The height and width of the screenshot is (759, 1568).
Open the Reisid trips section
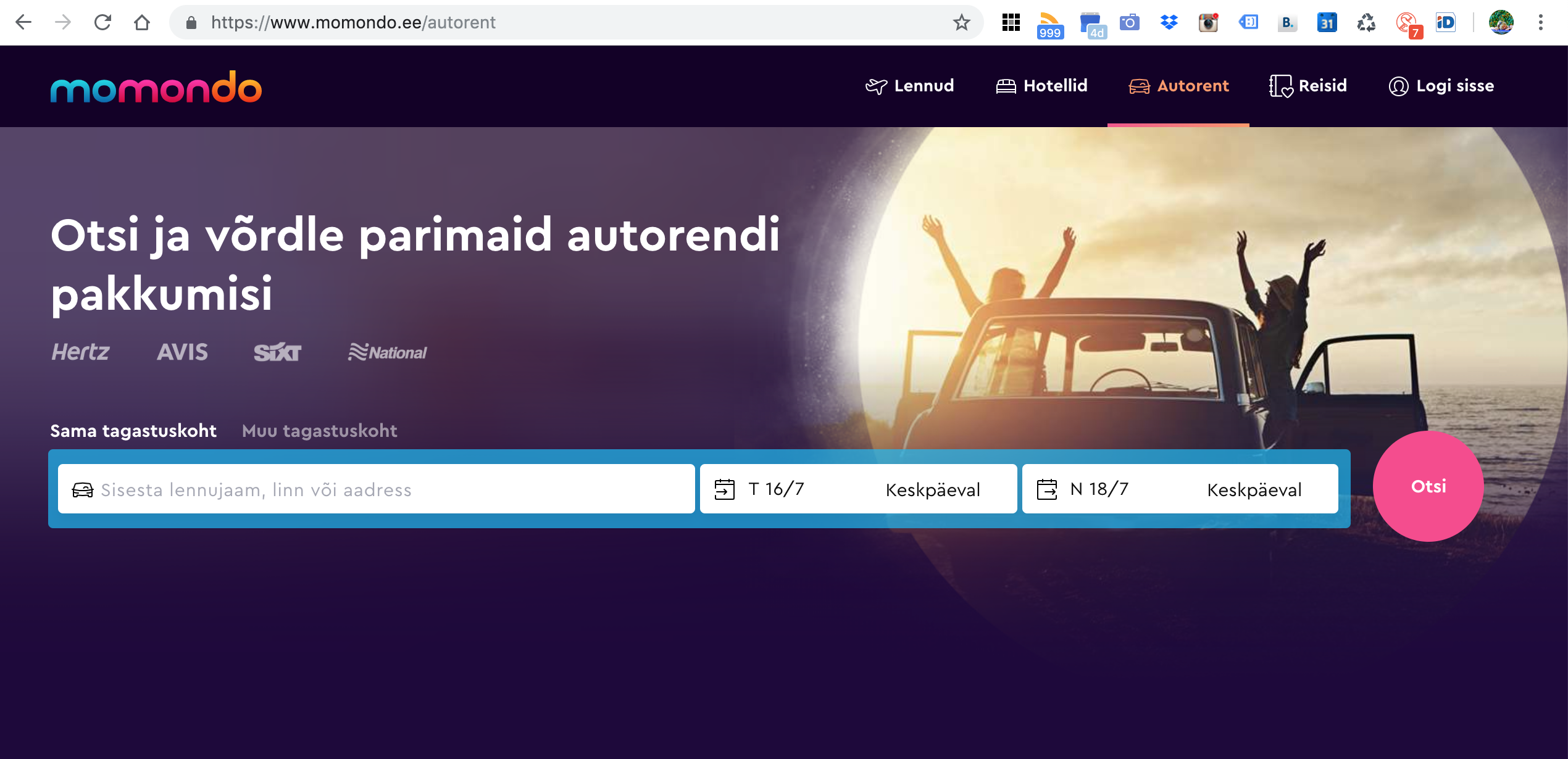tap(1308, 86)
